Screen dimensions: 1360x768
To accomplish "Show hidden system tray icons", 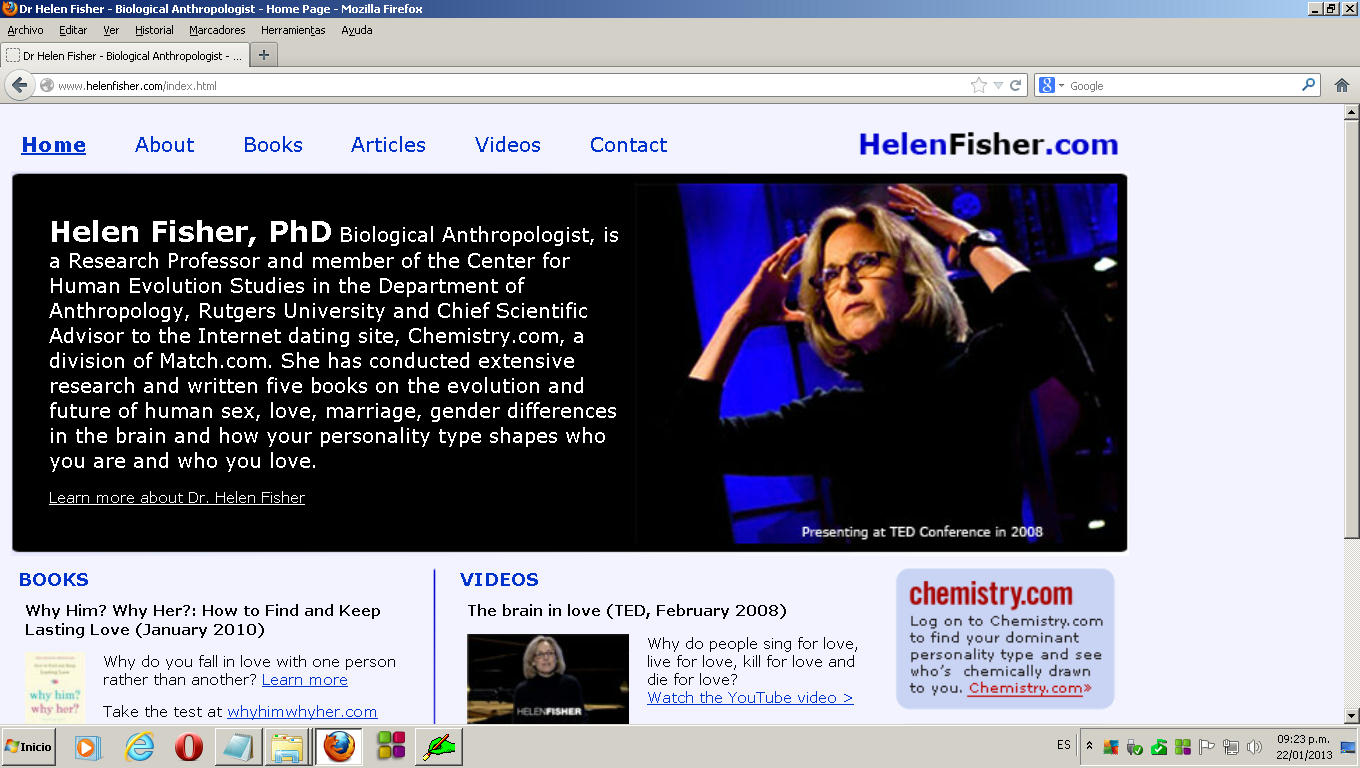I will 1089,747.
